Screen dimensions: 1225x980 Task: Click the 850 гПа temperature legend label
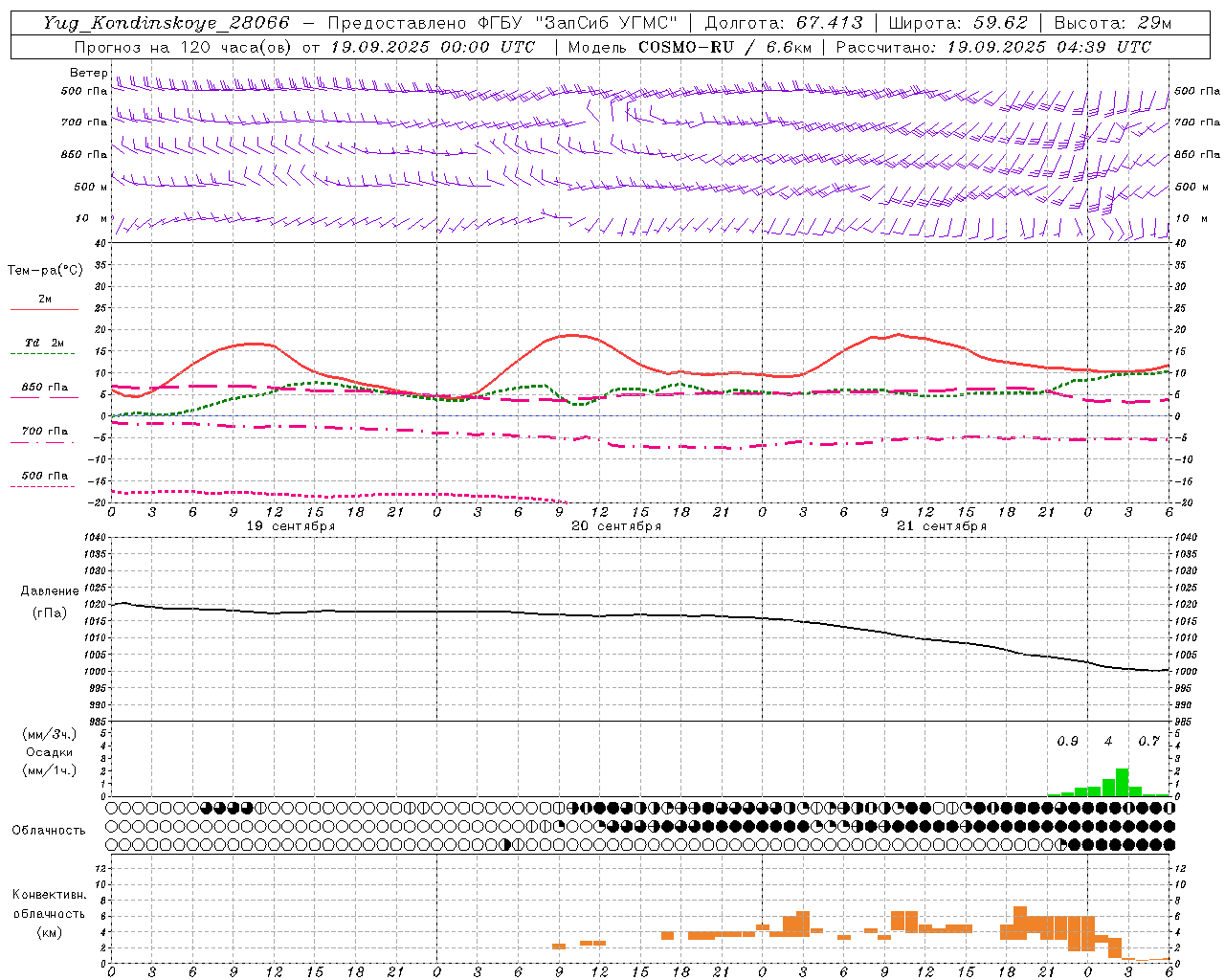point(45,388)
